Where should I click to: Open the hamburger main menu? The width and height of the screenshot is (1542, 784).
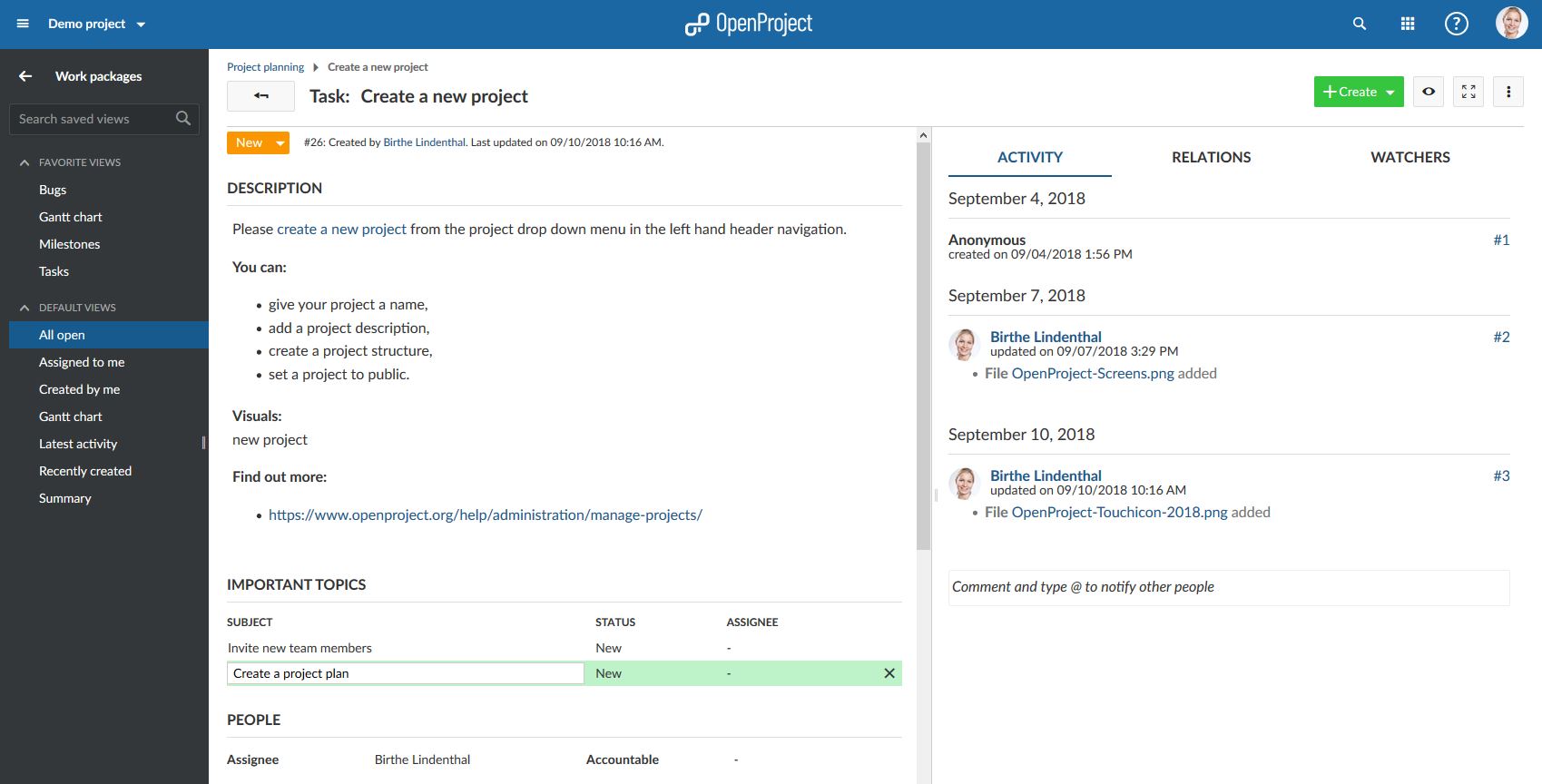click(x=23, y=24)
